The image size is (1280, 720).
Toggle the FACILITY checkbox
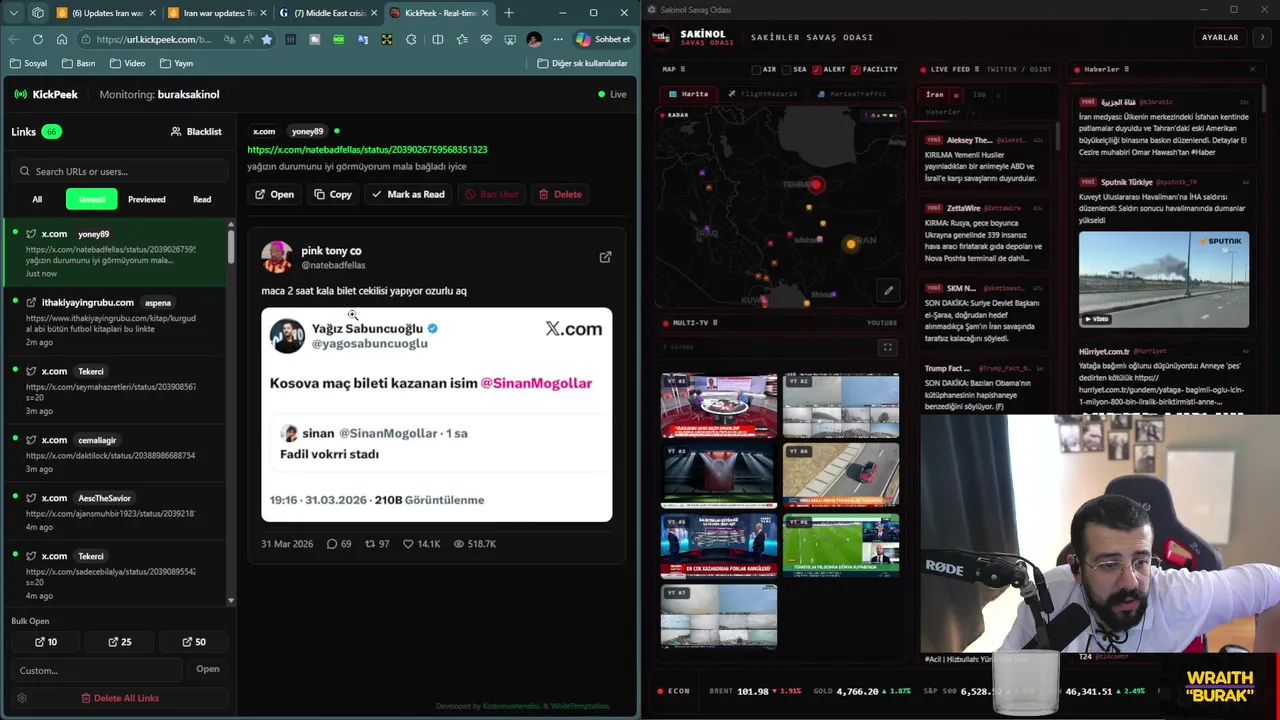coord(856,69)
